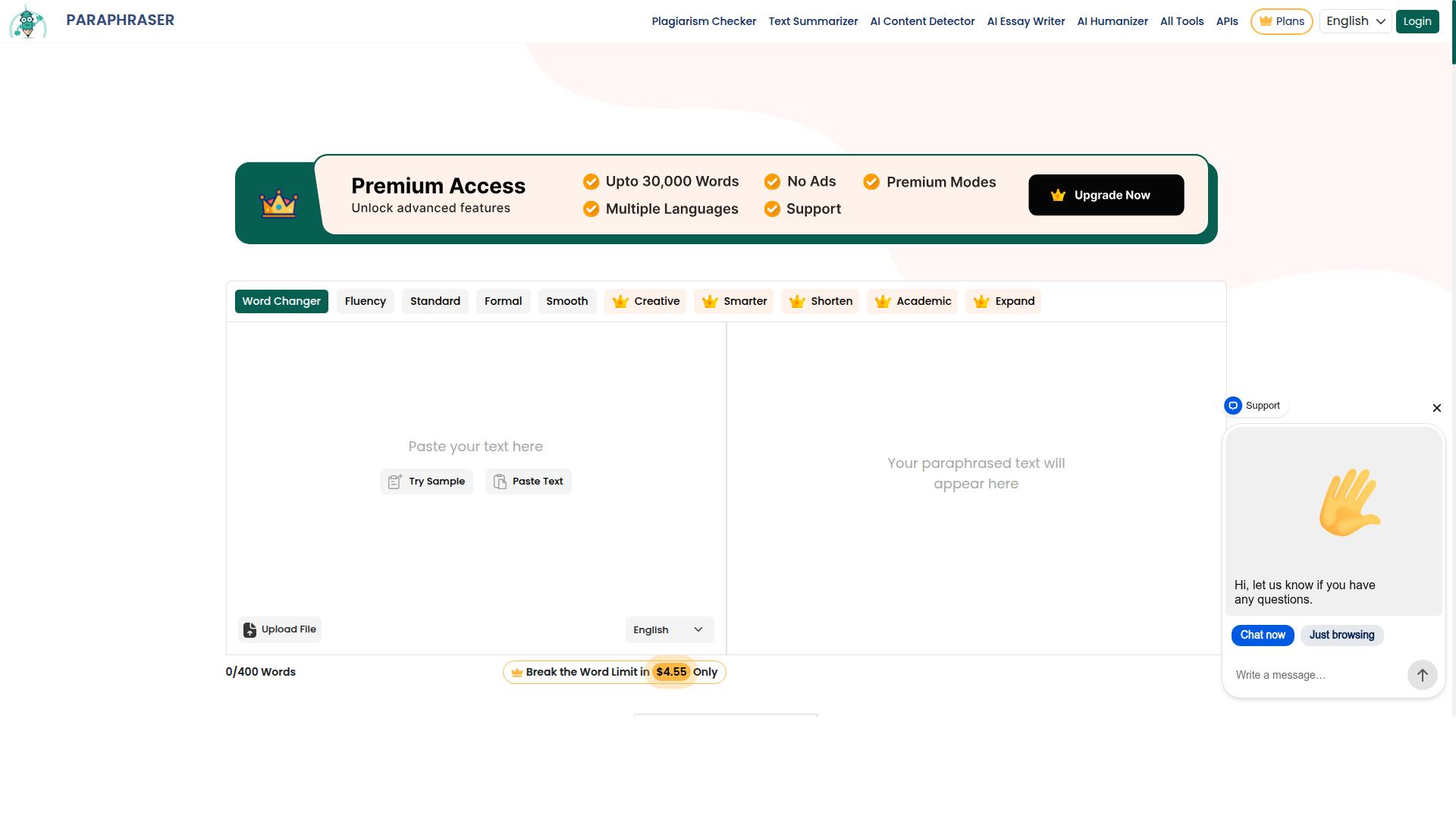The width and height of the screenshot is (1456, 819).
Task: Close the support chat widget
Action: pyautogui.click(x=1436, y=408)
